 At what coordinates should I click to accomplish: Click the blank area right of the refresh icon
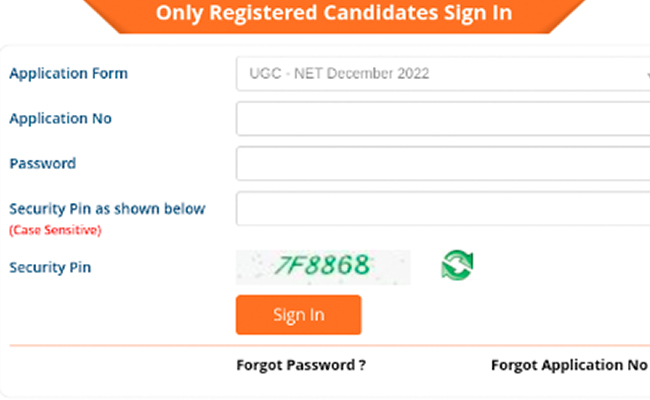[560, 266]
